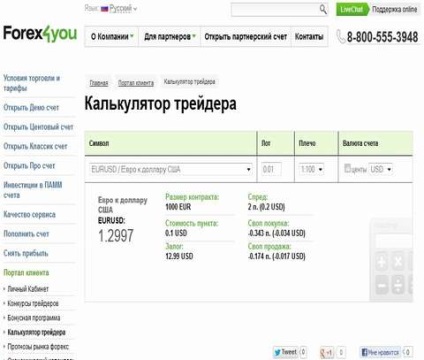Click the phone number 8-800-555-3948

pyautogui.click(x=382, y=37)
